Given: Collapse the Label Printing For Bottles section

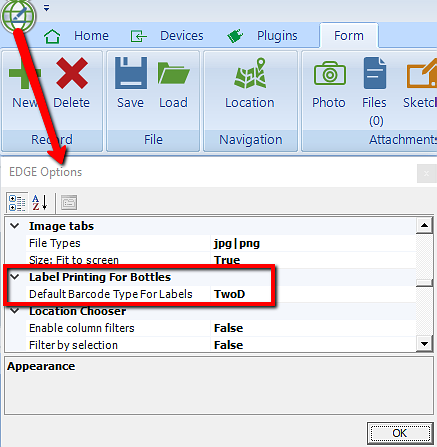Looking at the screenshot, I should coord(15,277).
